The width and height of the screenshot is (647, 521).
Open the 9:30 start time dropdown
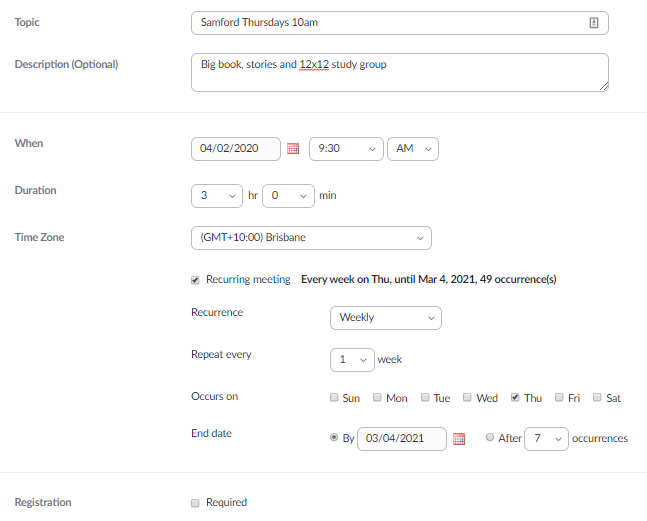click(x=346, y=148)
